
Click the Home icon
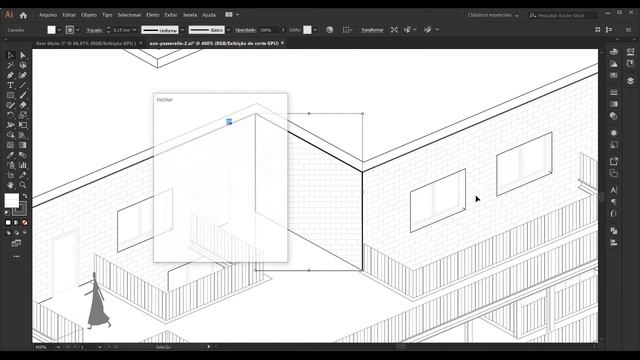(23, 16)
